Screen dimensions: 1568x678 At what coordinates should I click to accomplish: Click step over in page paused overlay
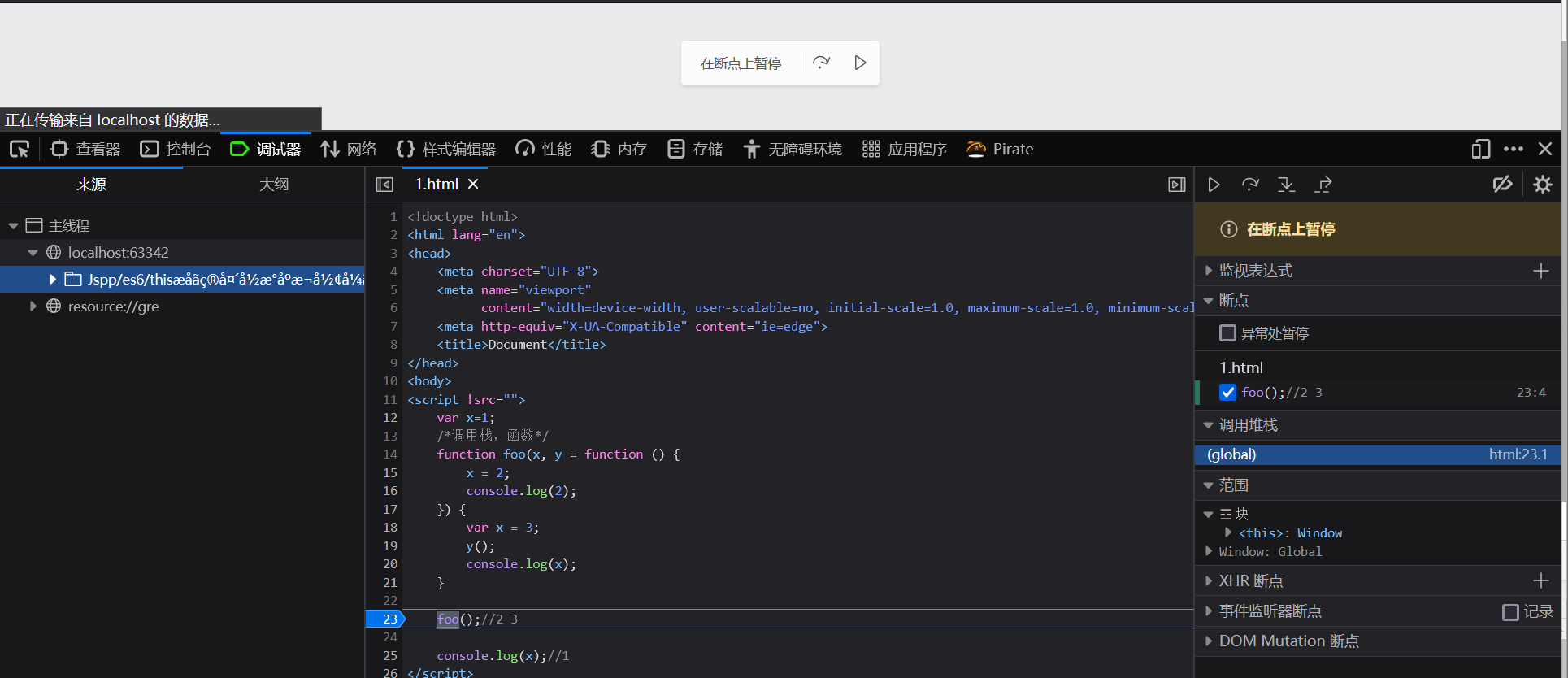tap(822, 63)
